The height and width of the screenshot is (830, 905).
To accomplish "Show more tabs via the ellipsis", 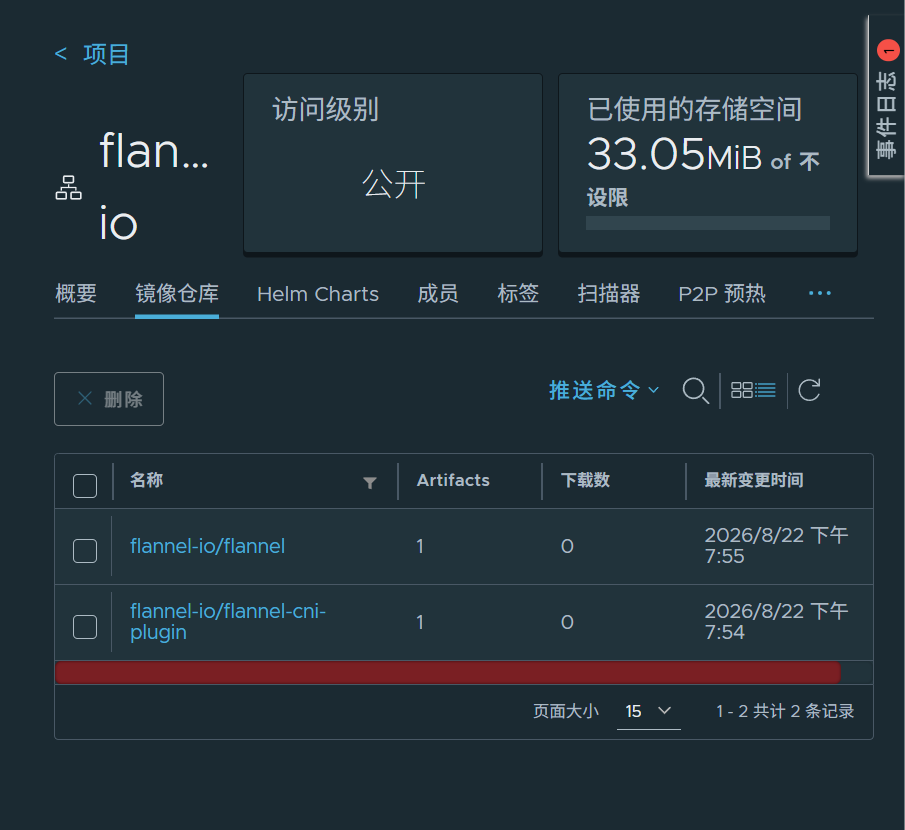I will (820, 293).
